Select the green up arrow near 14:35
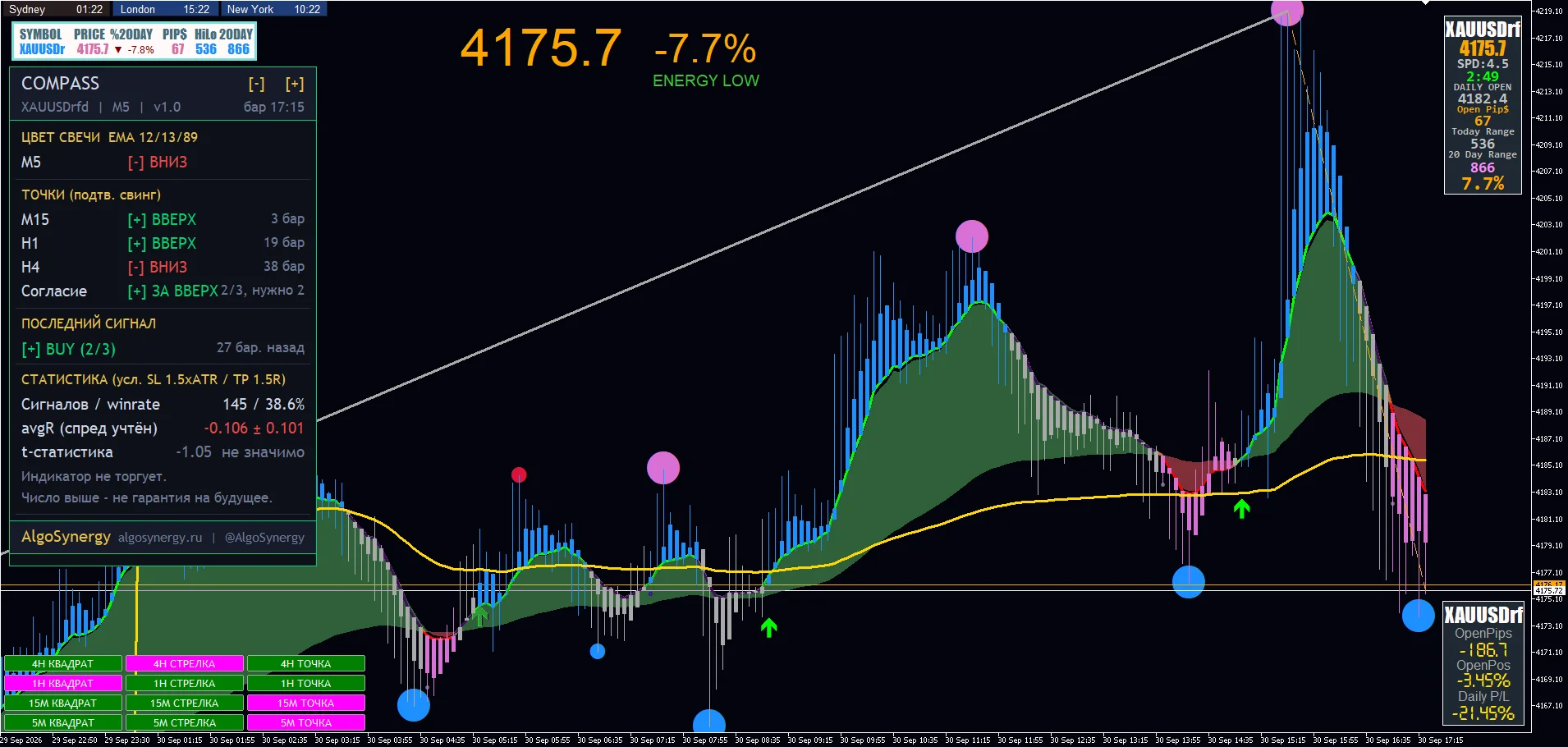Screen dimensions: 1568x747 [x=1241, y=509]
